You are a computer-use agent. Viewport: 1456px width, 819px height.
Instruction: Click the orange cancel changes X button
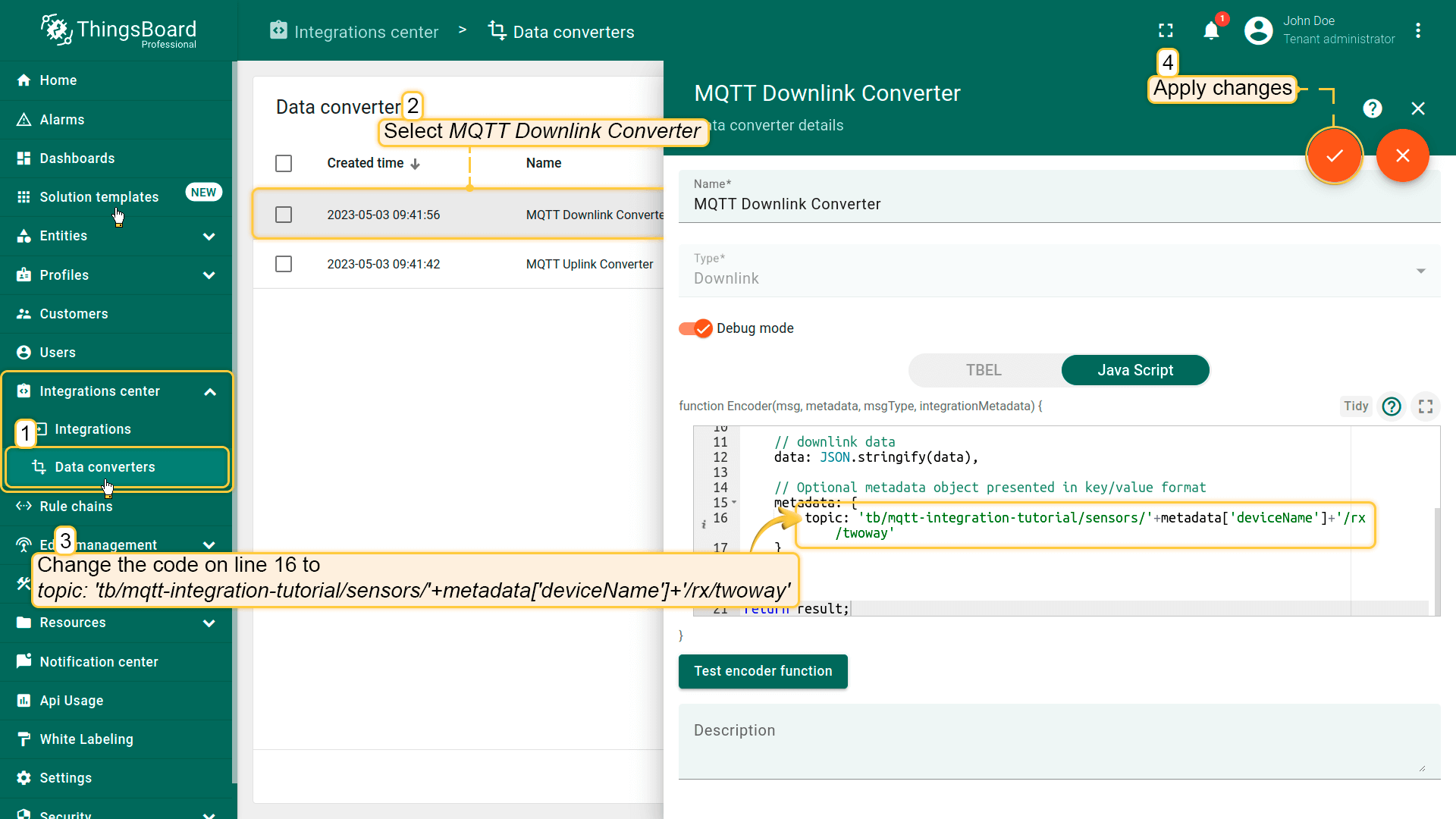[x=1402, y=155]
